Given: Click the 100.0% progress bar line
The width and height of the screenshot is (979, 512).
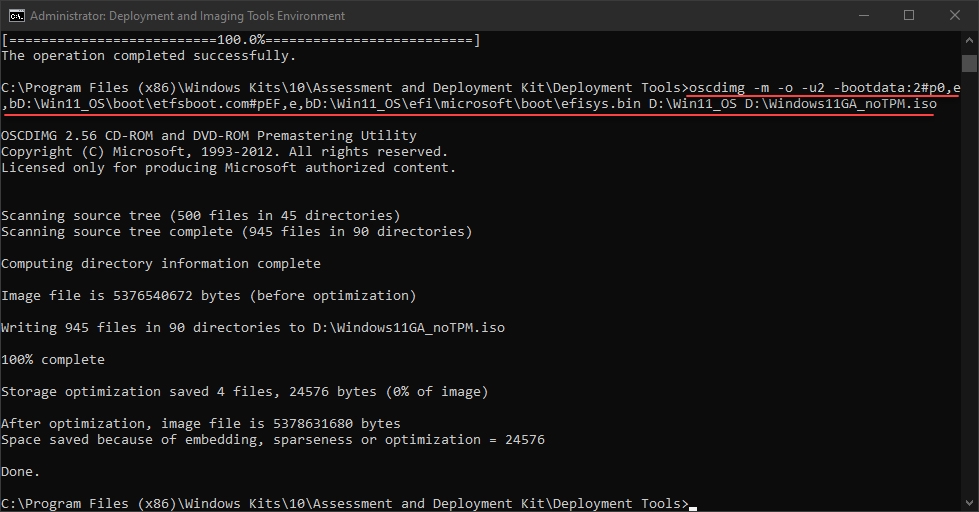Looking at the screenshot, I should click(x=241, y=40).
